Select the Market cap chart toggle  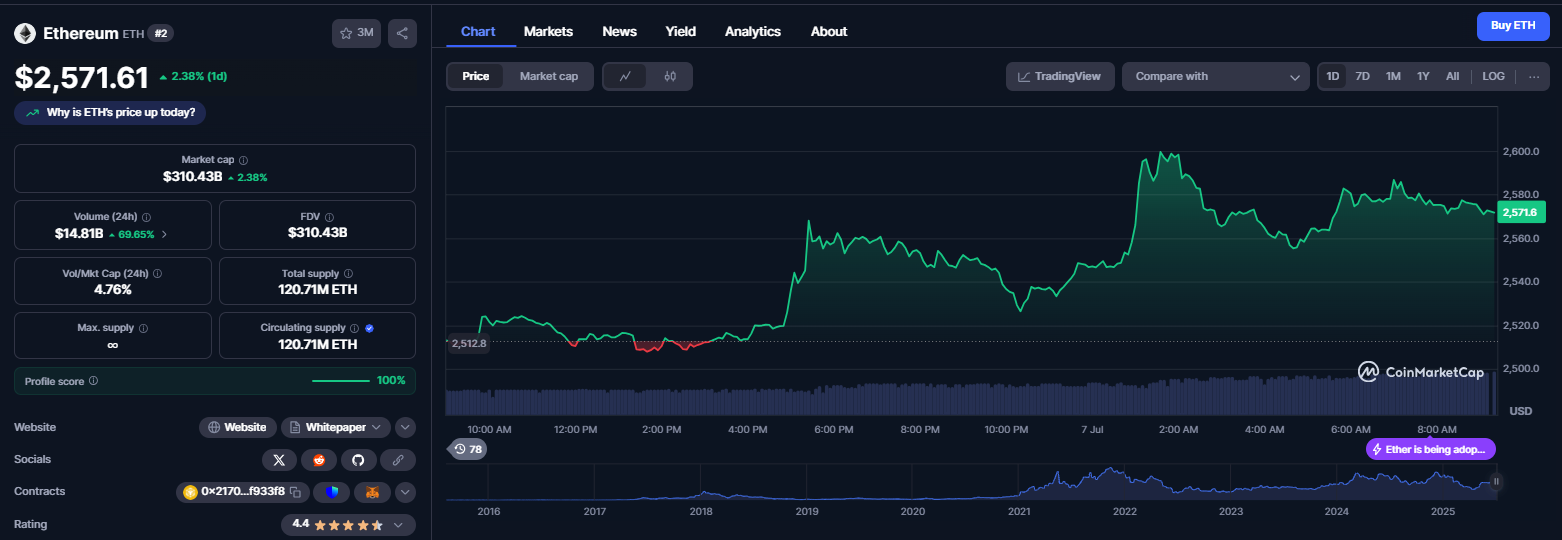click(x=549, y=76)
